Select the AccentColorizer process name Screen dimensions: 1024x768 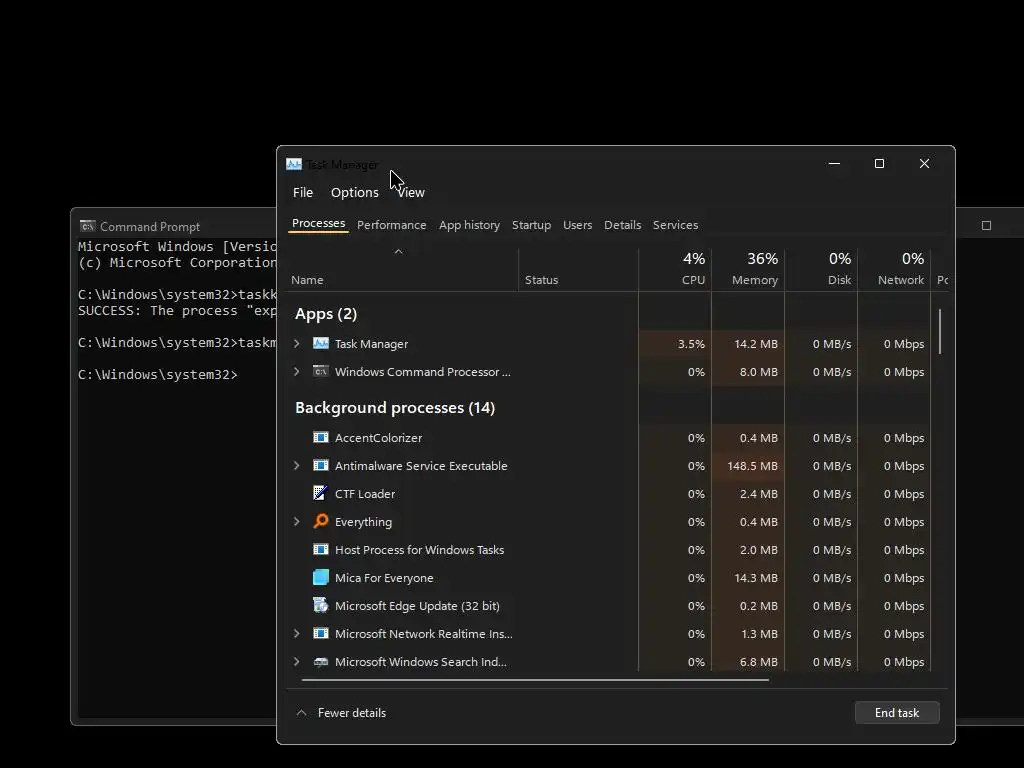point(379,438)
